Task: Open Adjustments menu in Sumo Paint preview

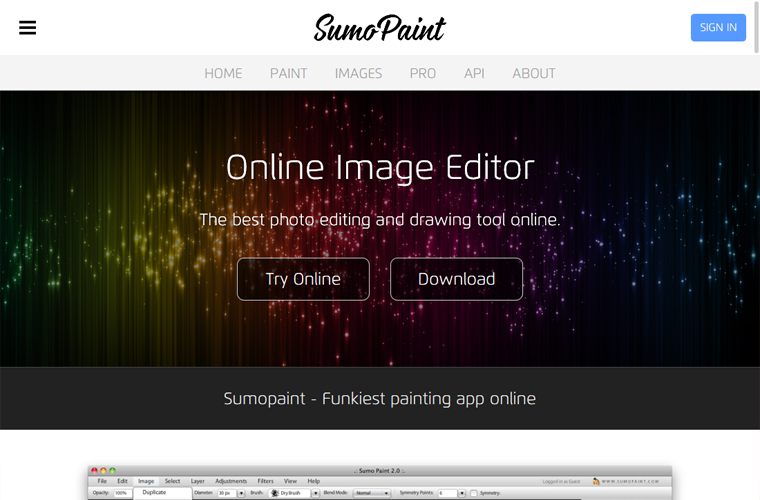Action: tap(231, 481)
